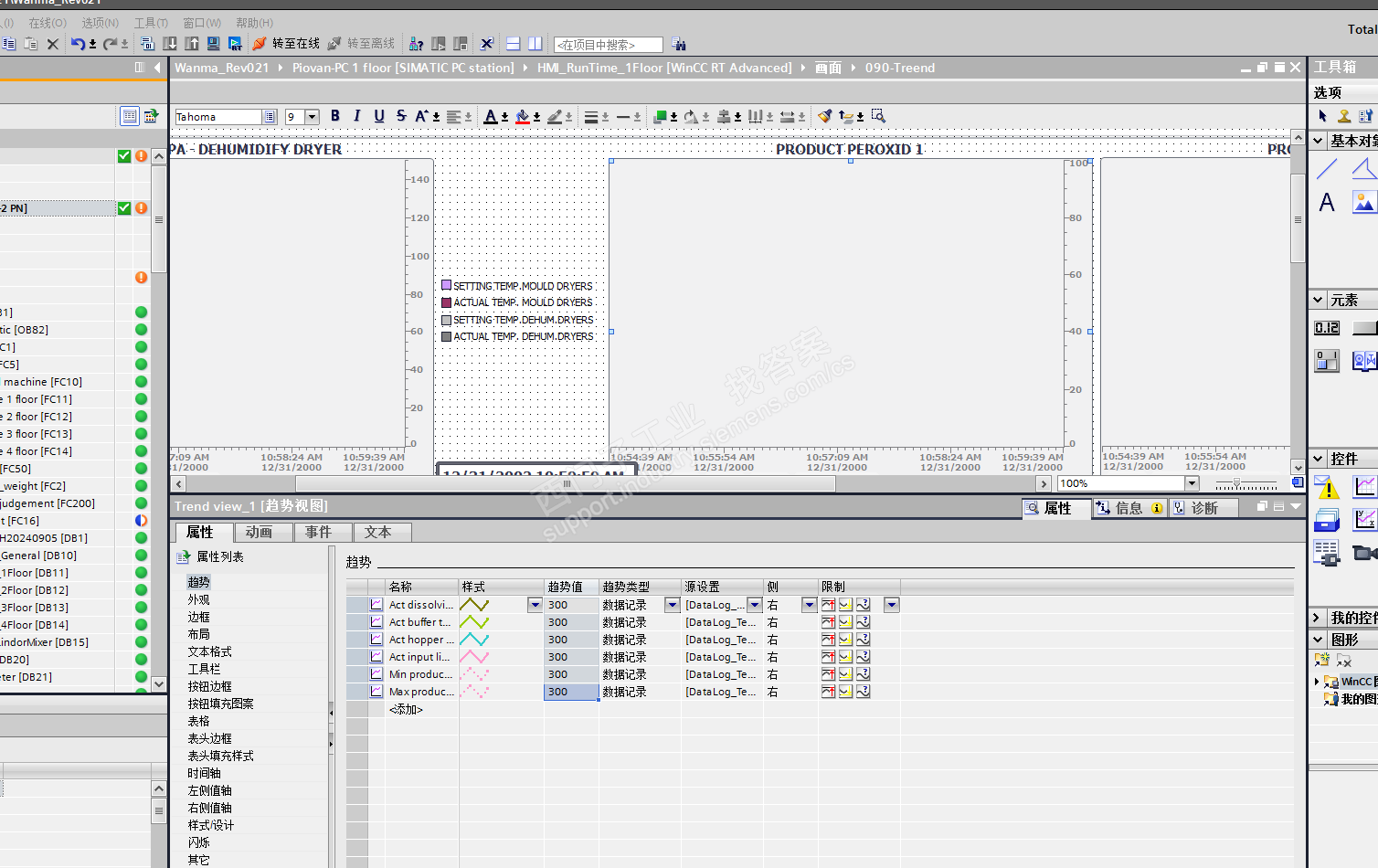Screen dimensions: 1378x868
Task: Toggle Italic formatting
Action: tap(357, 116)
